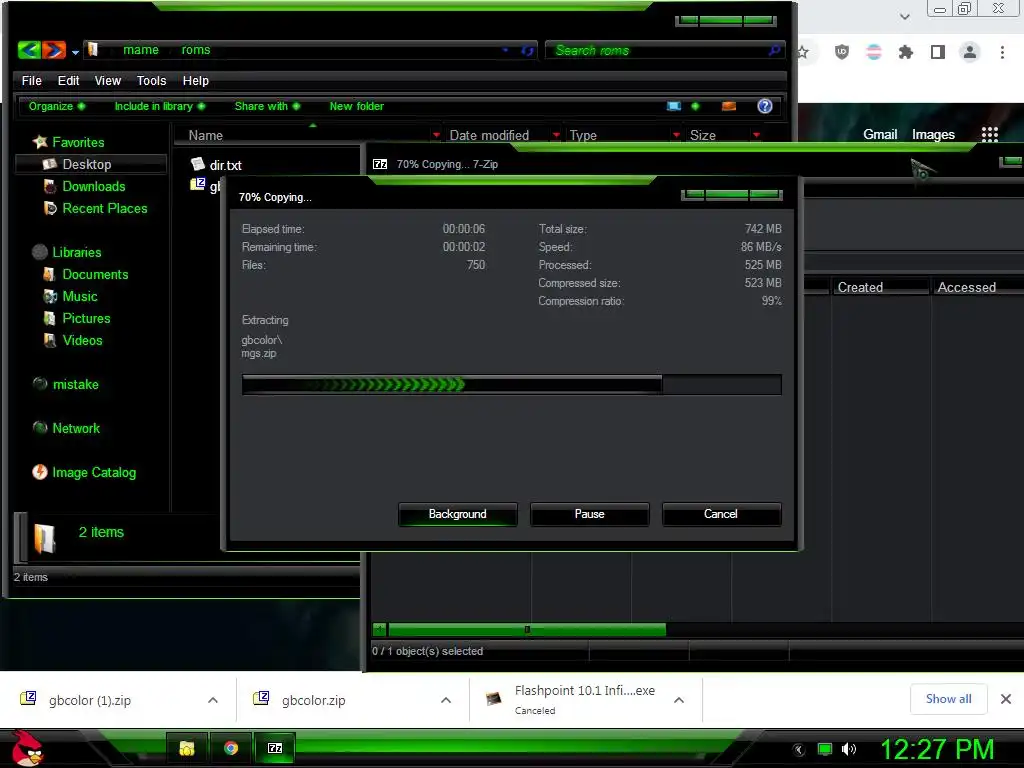Cancel the 7-Zip copy operation

pyautogui.click(x=721, y=514)
